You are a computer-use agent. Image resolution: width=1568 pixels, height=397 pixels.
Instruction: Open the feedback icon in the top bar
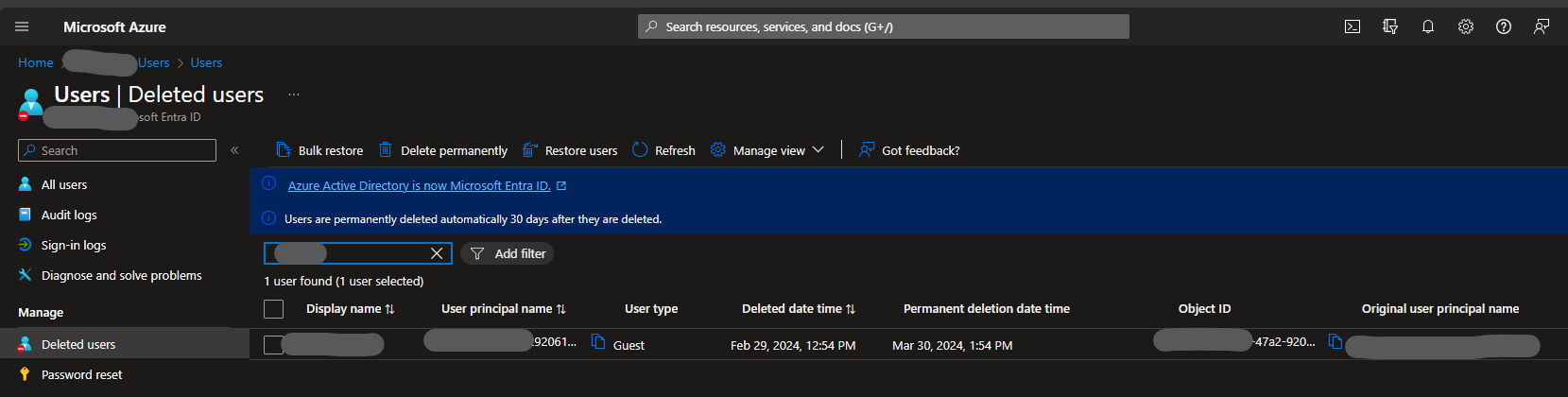point(1542,26)
